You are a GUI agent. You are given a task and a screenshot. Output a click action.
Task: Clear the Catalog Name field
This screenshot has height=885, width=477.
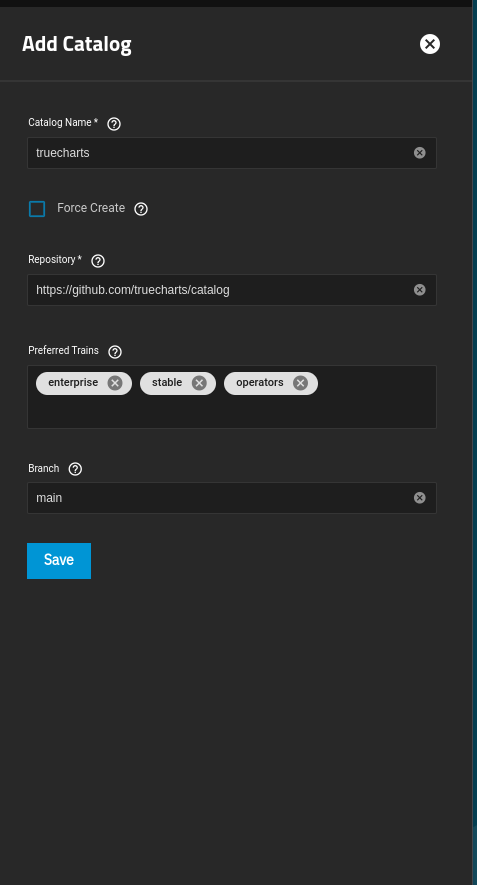pyautogui.click(x=419, y=153)
